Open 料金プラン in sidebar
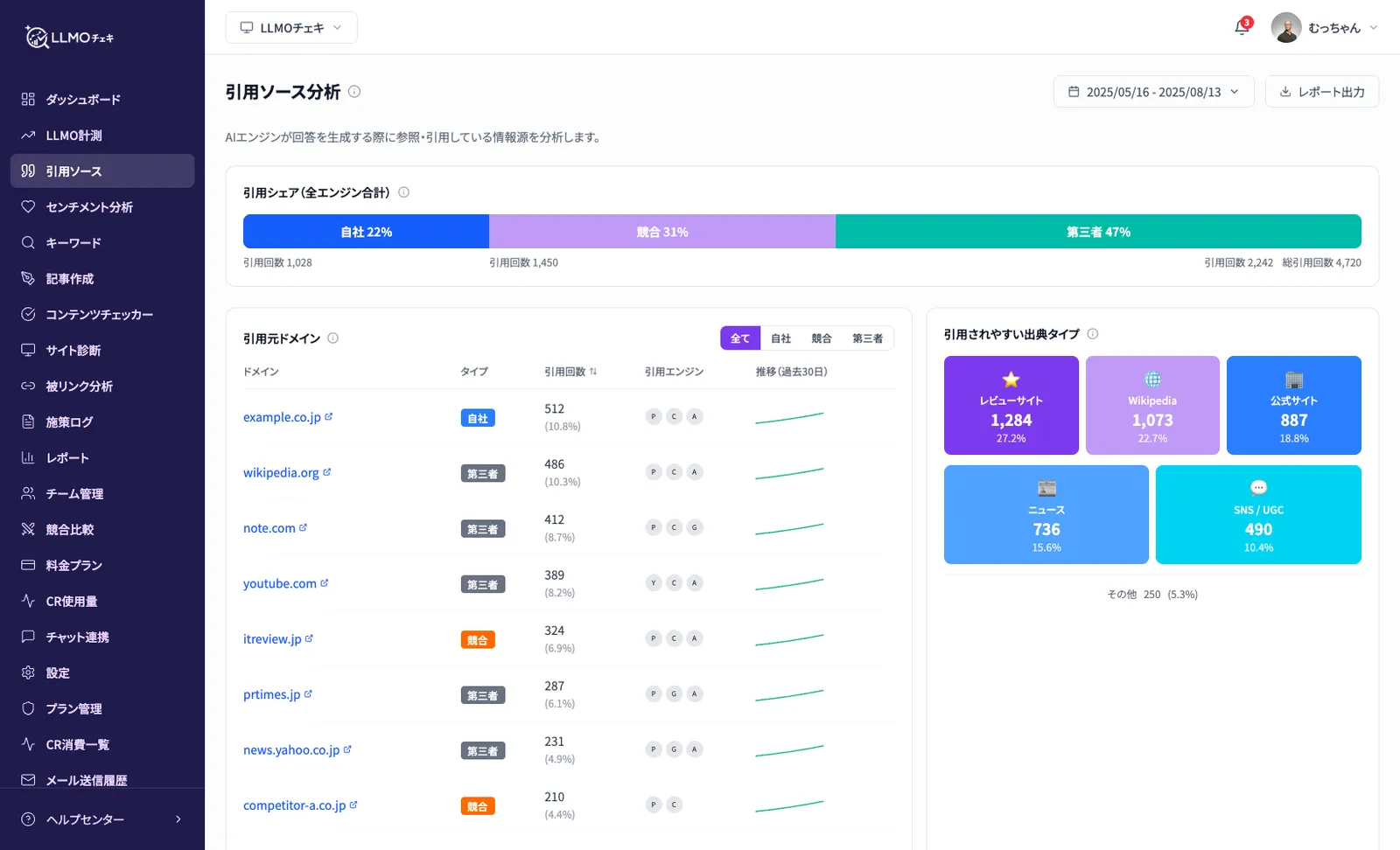Image resolution: width=1400 pixels, height=850 pixels. pos(102,566)
